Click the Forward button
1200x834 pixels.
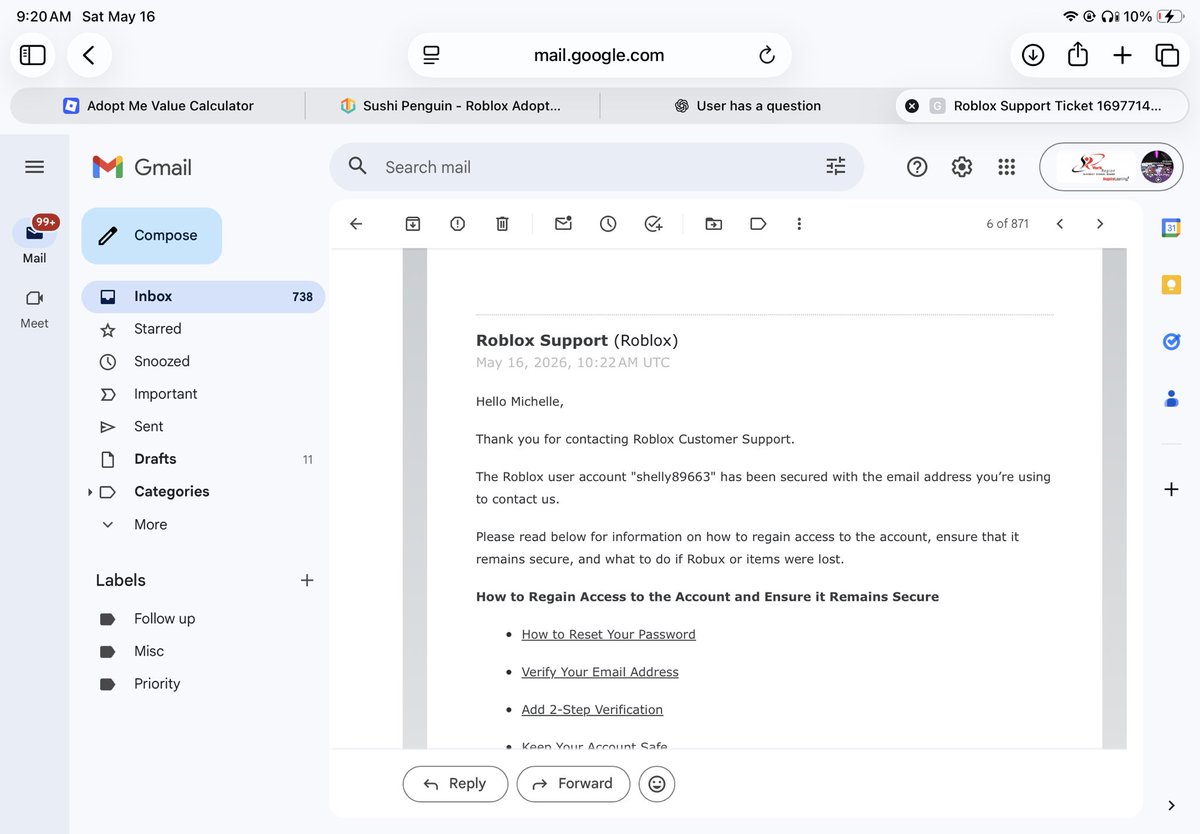[x=573, y=784]
